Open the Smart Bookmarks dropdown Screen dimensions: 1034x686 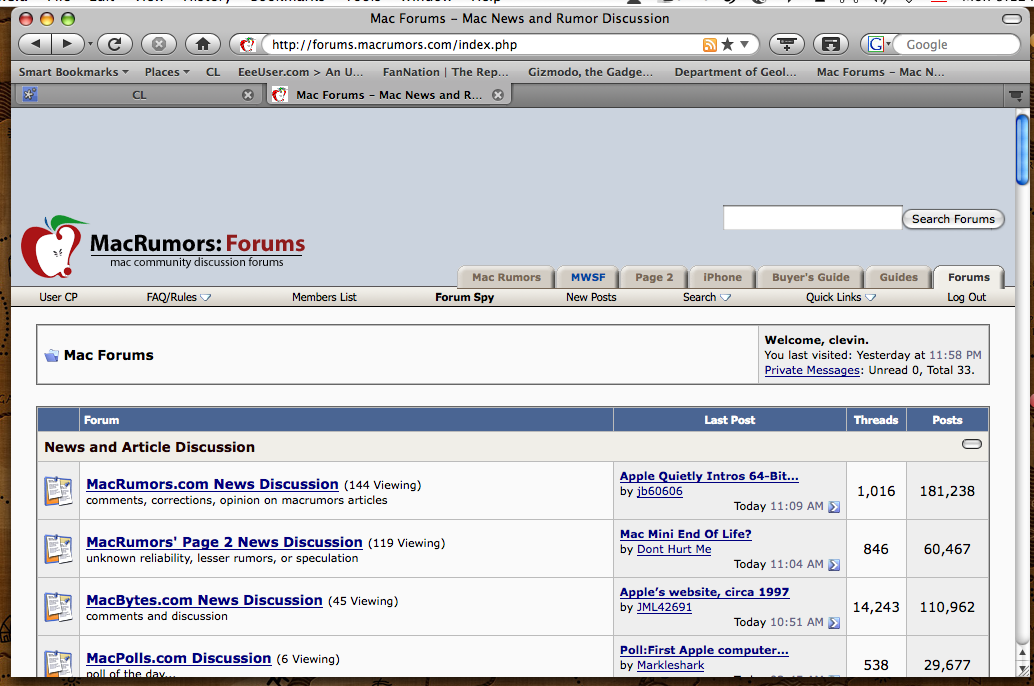[73, 72]
